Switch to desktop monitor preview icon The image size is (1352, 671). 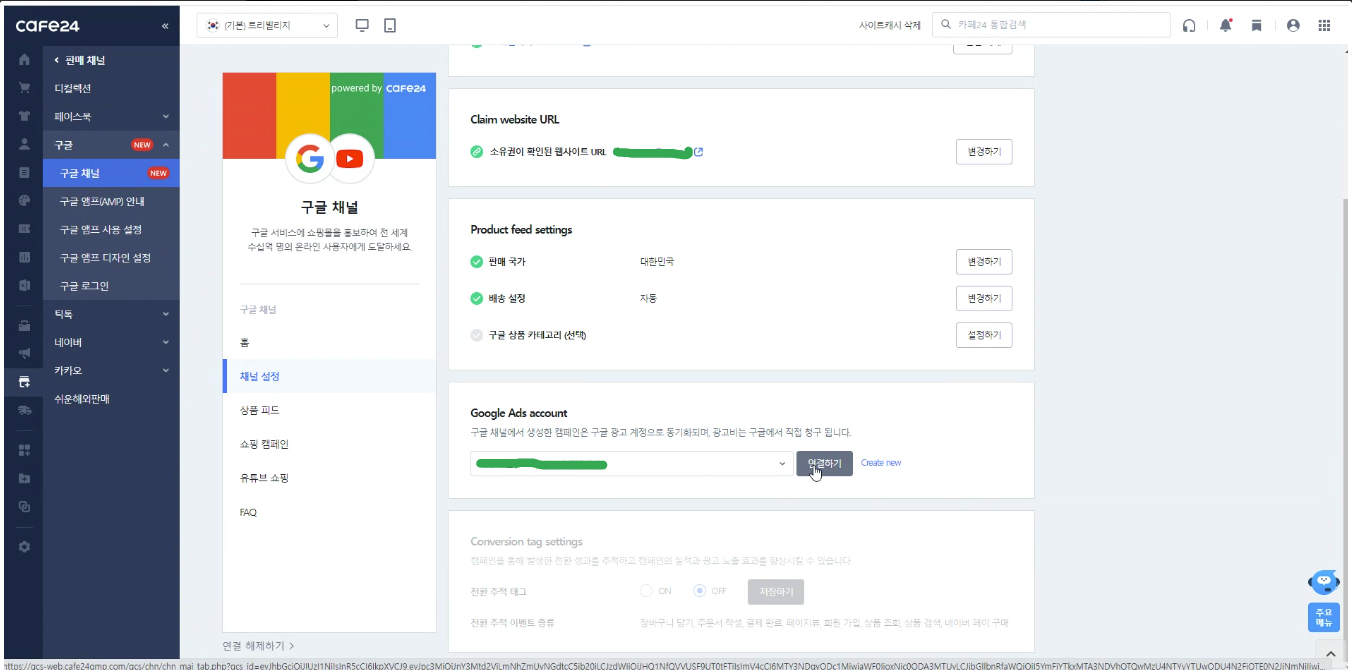(x=362, y=25)
